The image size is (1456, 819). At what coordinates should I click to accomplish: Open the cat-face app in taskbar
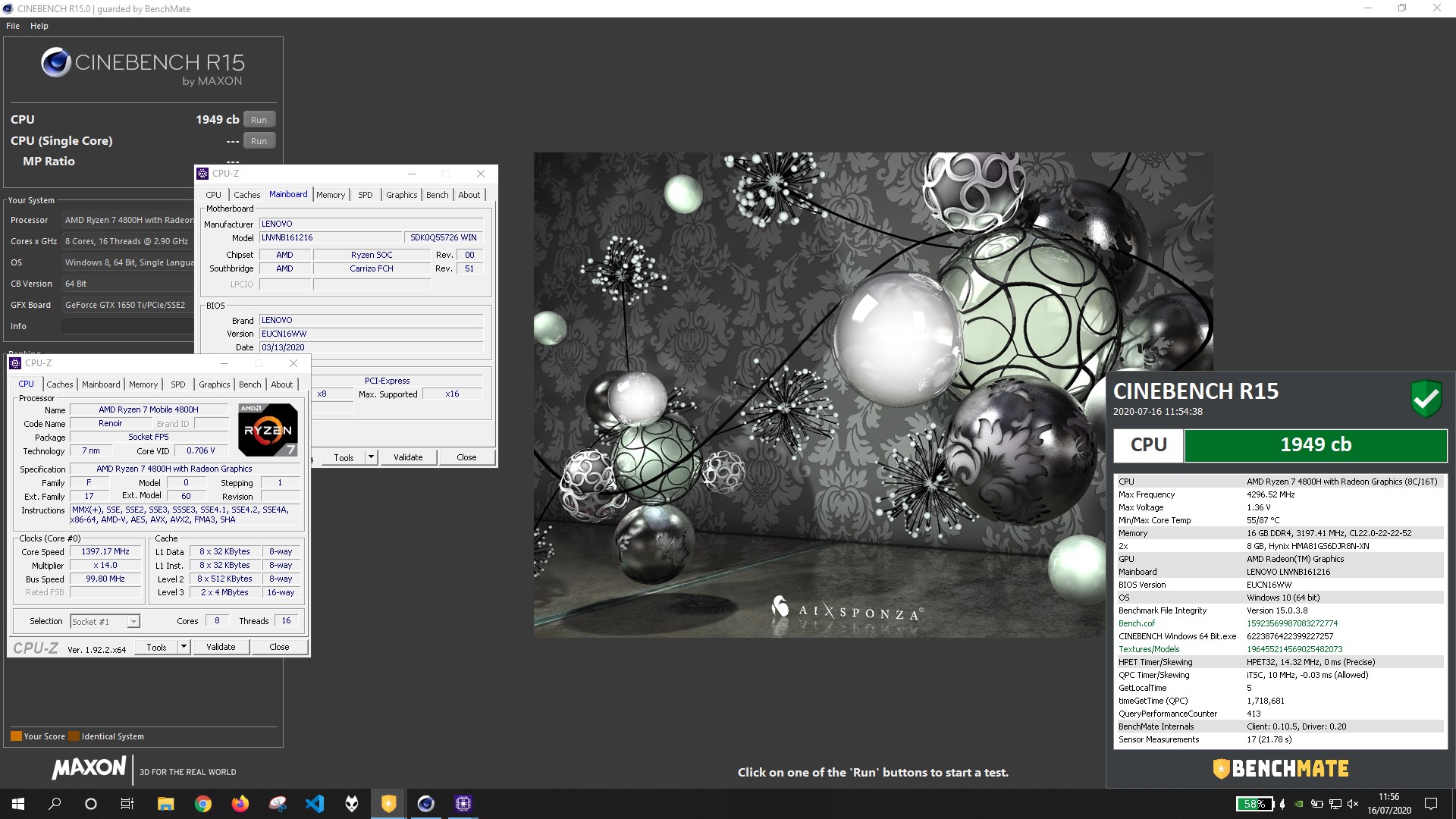coord(352,804)
